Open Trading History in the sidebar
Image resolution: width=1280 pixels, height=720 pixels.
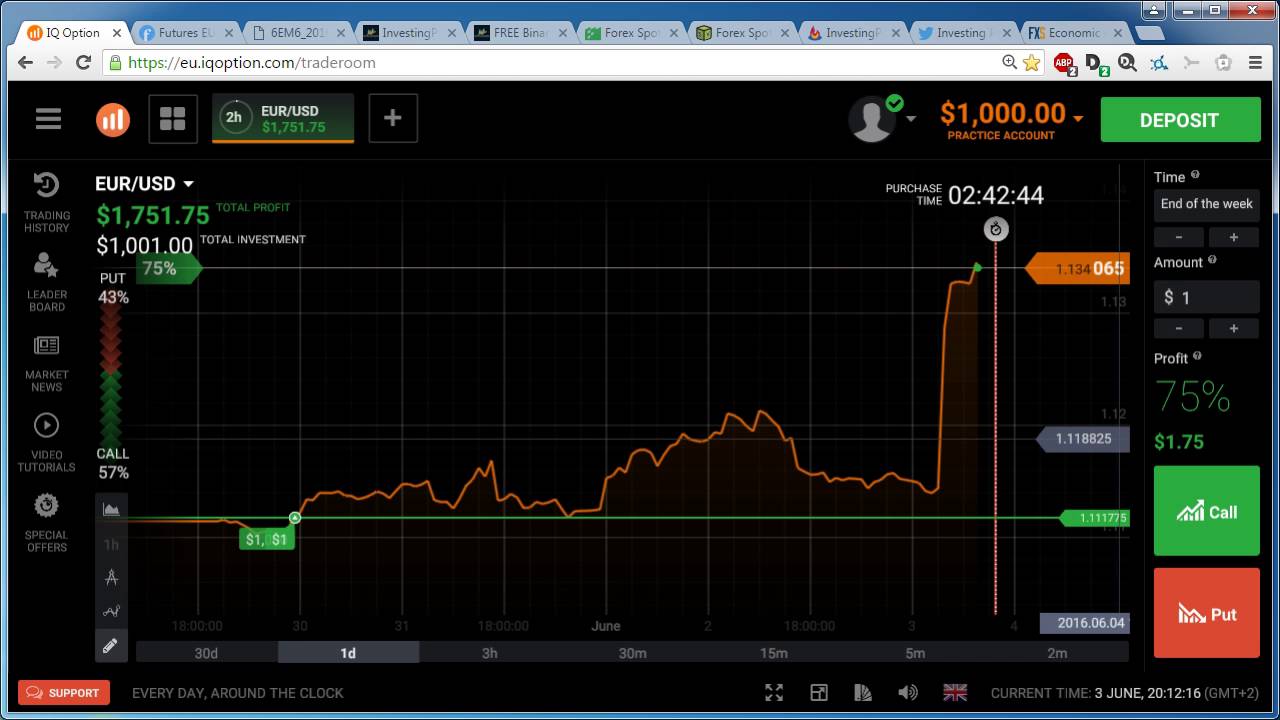point(47,203)
